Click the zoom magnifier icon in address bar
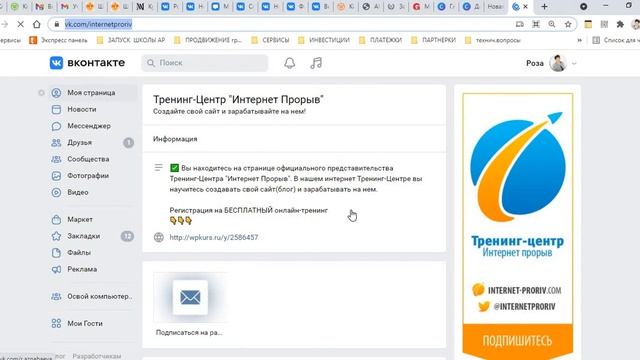 (552, 24)
